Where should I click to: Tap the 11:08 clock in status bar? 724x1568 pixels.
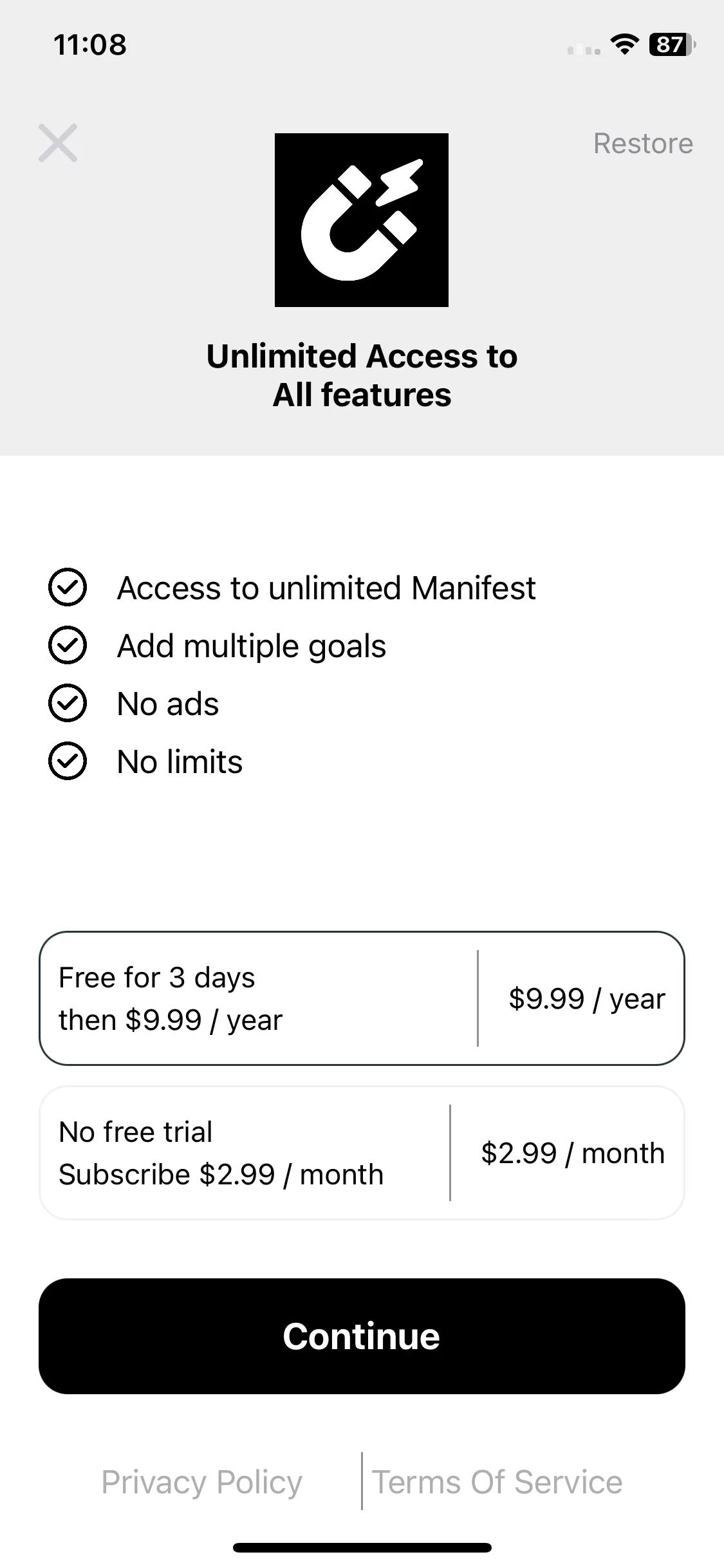pos(90,44)
